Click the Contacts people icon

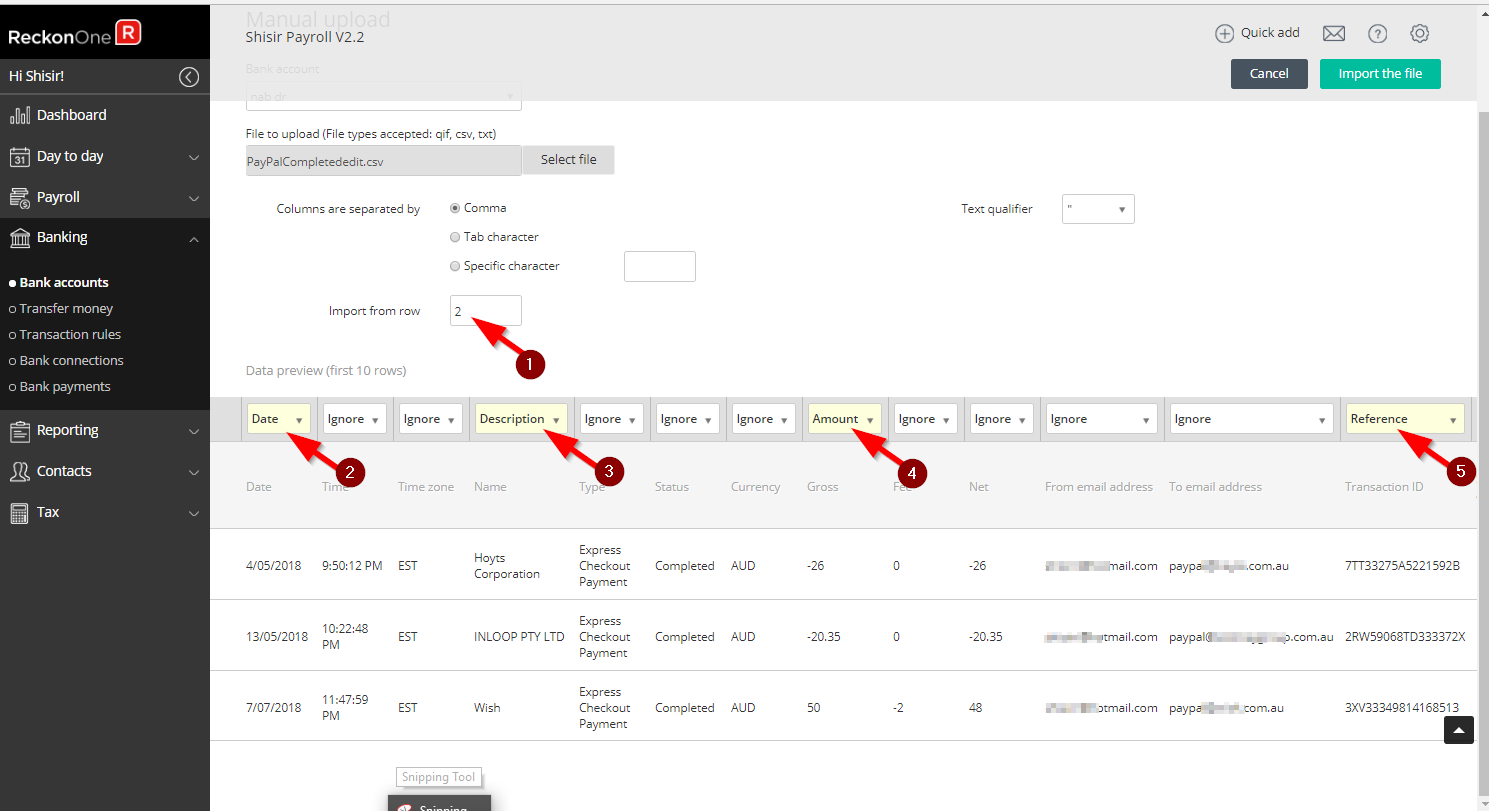(x=19, y=471)
